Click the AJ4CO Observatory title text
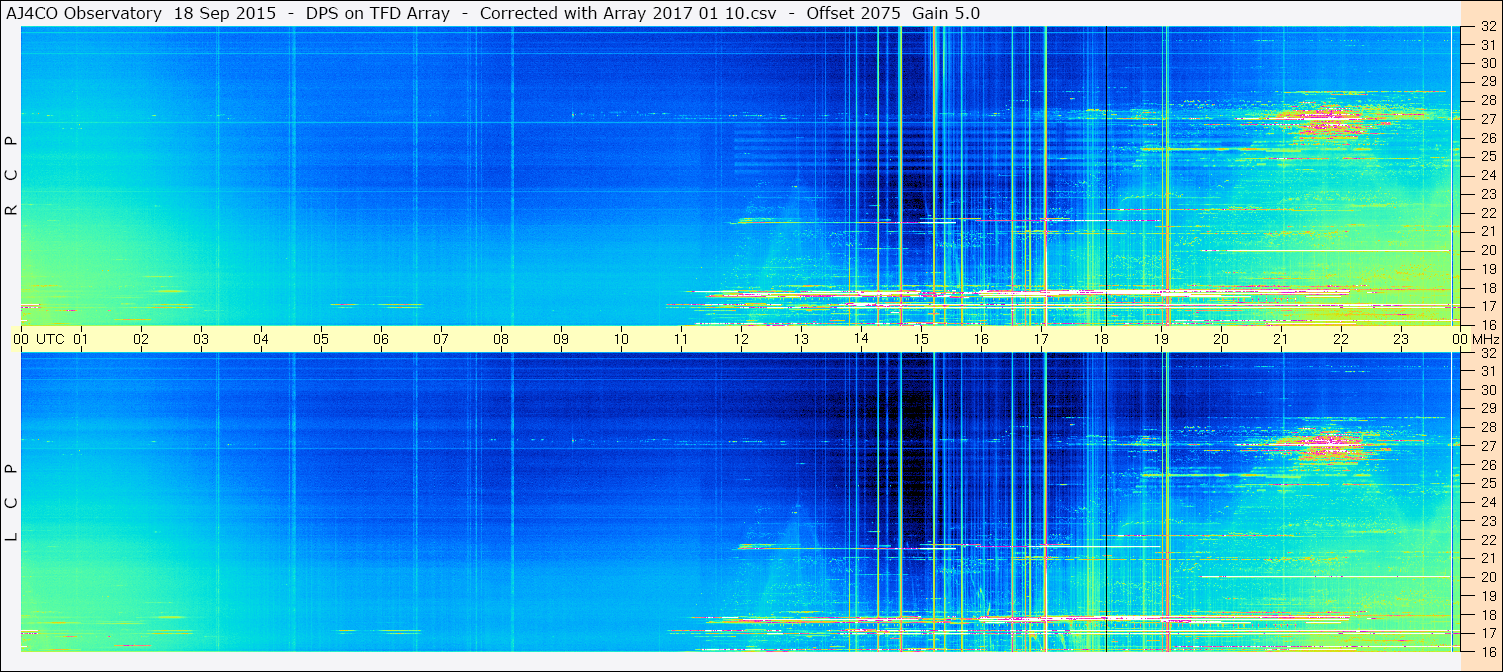 [x=84, y=13]
